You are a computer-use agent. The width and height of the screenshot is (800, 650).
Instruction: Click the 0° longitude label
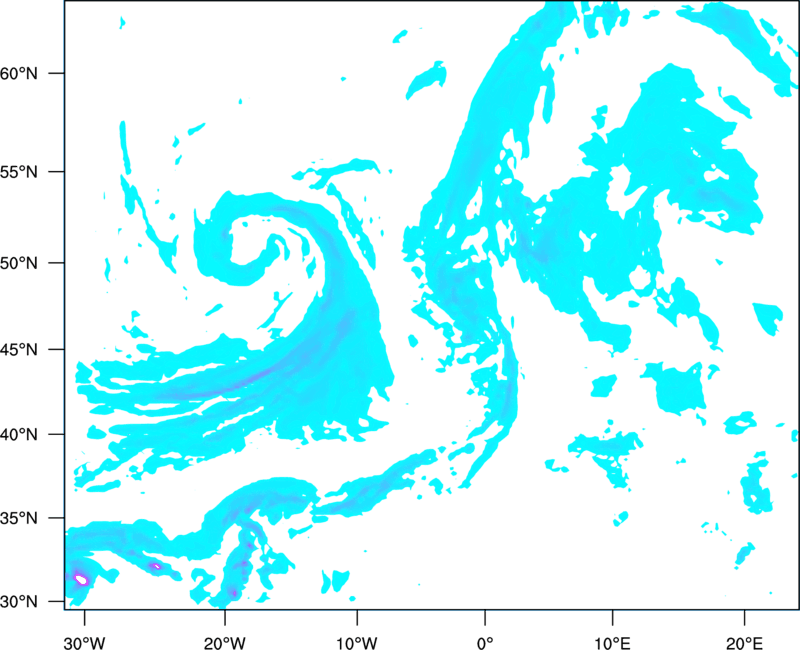pos(485,643)
